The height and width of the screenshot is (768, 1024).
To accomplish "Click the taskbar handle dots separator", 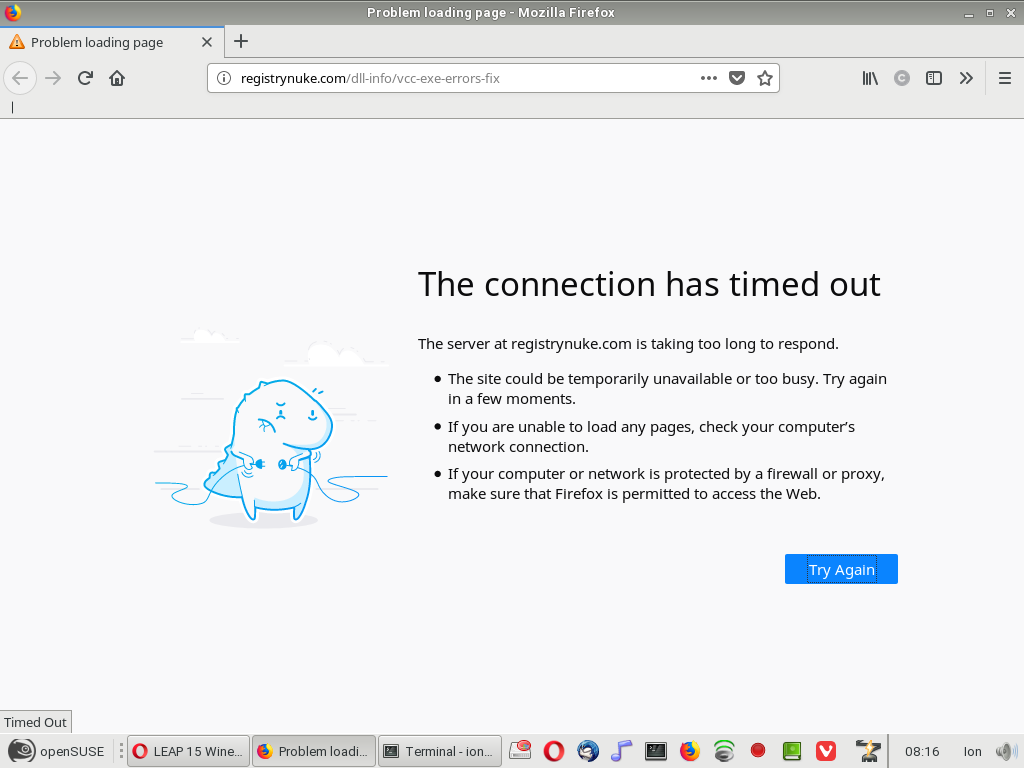I will [120, 751].
